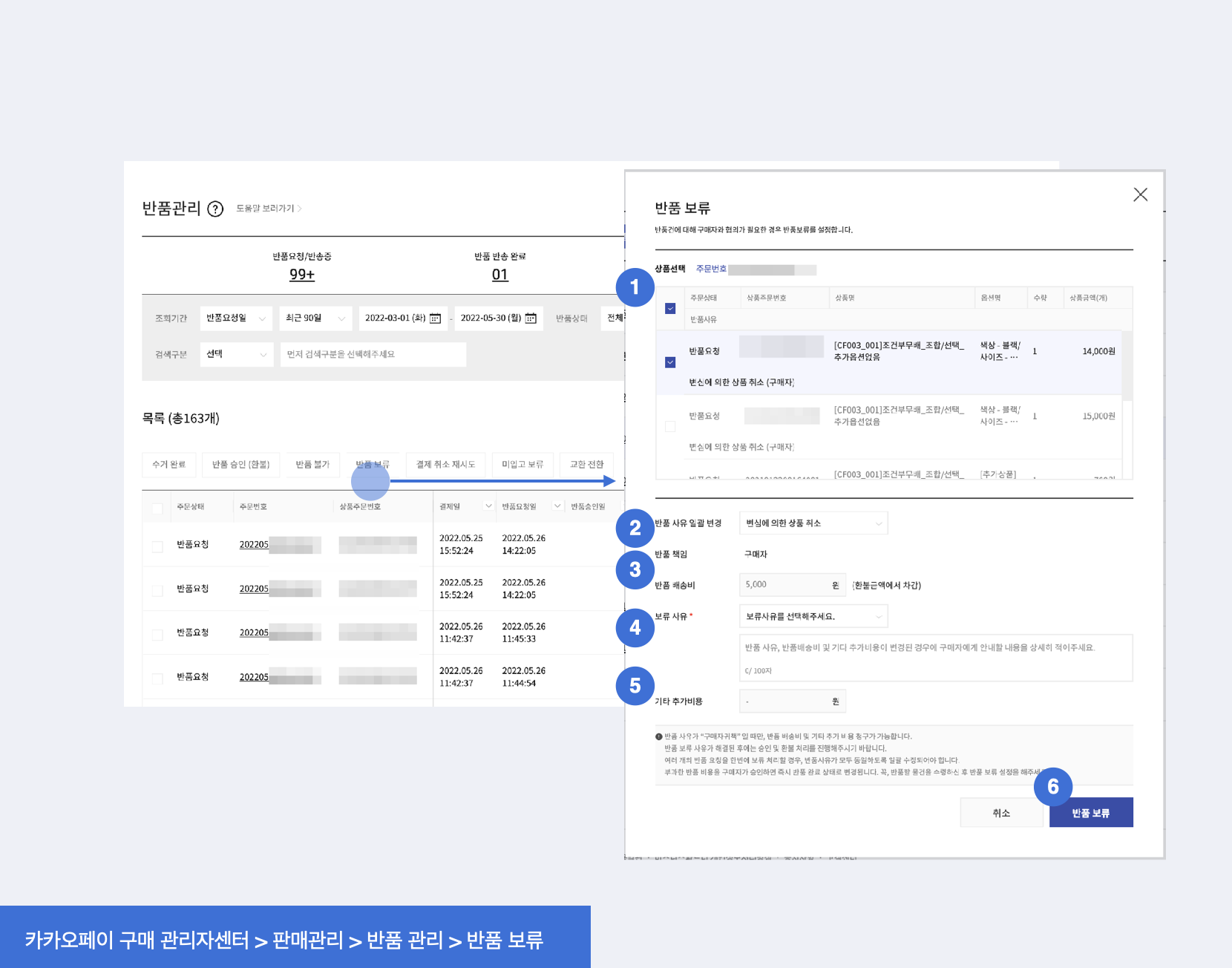Image resolution: width=1232 pixels, height=968 pixels.
Task: Toggle select-all checkbox in dialog product table
Action: click(x=670, y=309)
